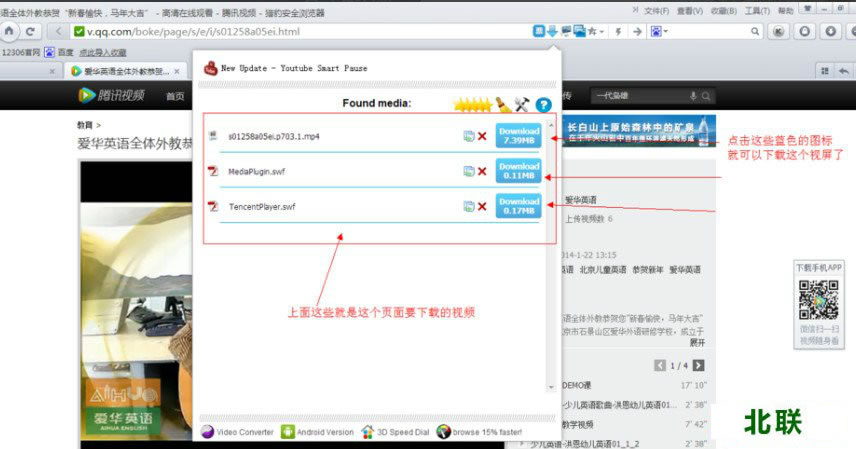Rate extension using the yellow stars
The image size is (856, 449).
470,104
